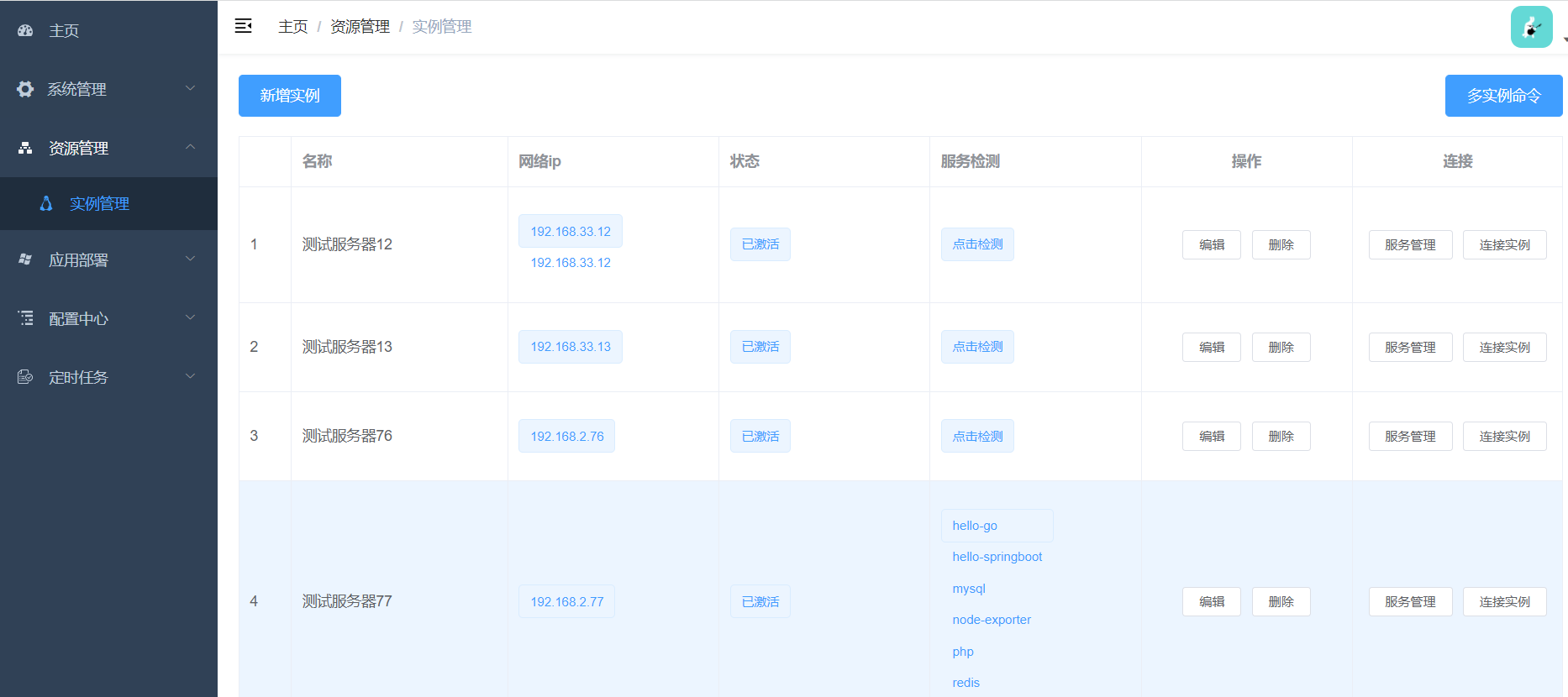This screenshot has height=697, width=1568.
Task: Go to 主页 breadcrumb link
Action: tap(293, 27)
